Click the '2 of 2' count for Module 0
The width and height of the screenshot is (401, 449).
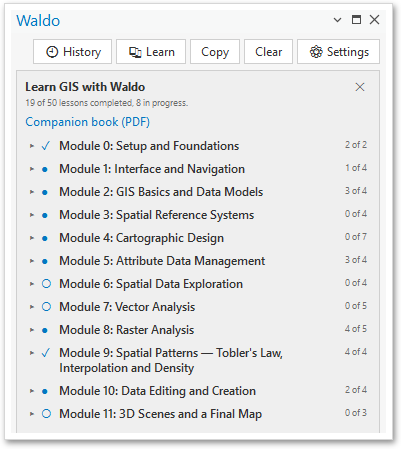[356, 145]
